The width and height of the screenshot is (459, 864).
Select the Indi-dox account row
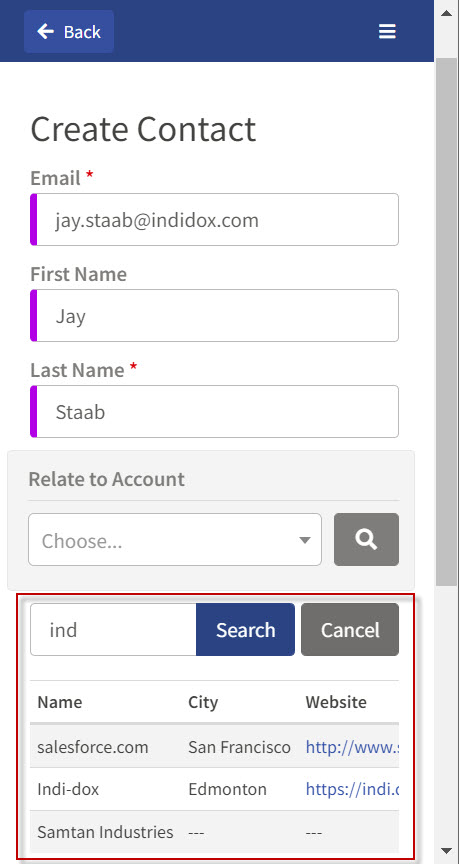[x=214, y=789]
